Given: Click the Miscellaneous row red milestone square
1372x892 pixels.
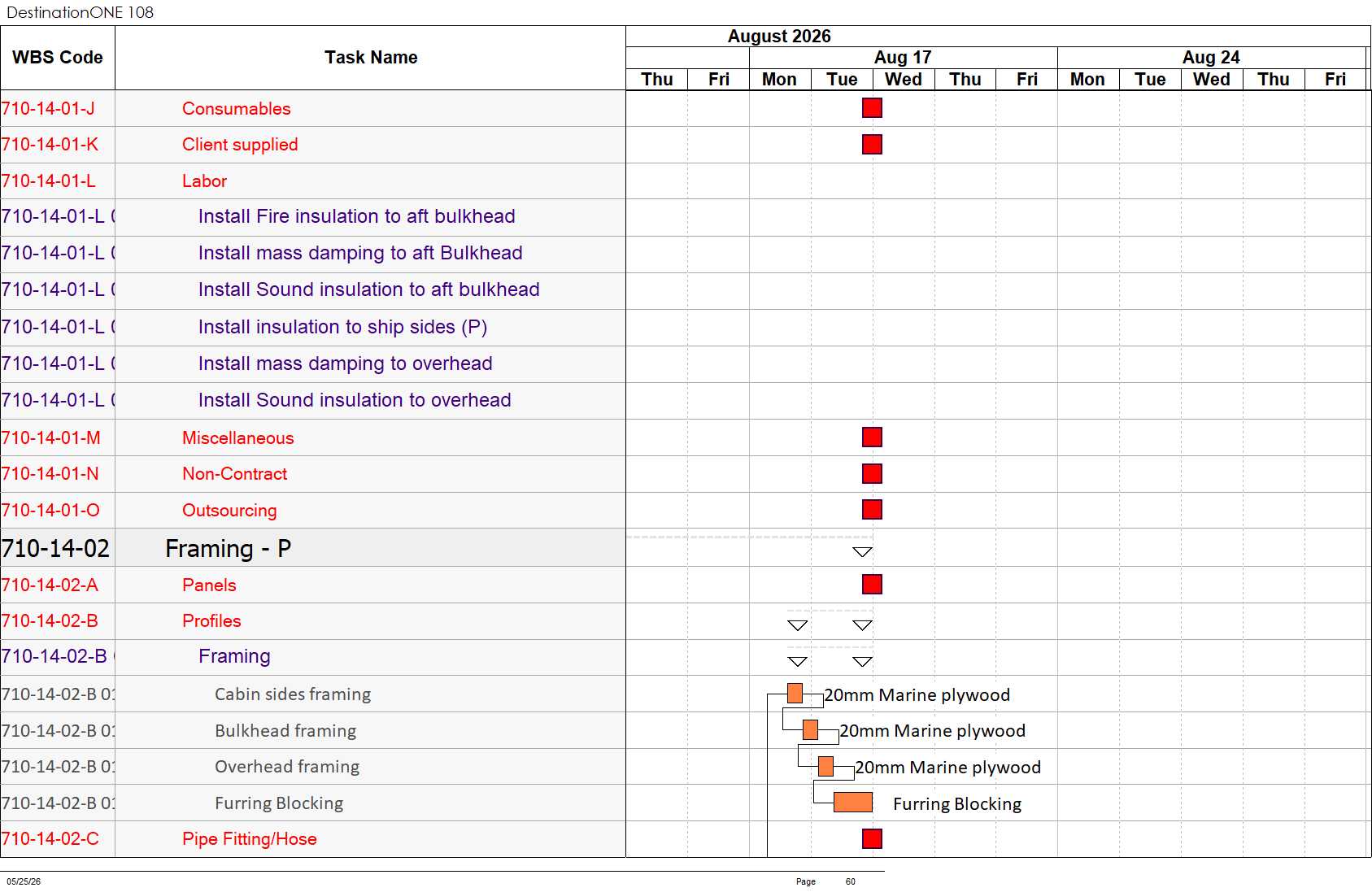Looking at the screenshot, I should tap(872, 437).
